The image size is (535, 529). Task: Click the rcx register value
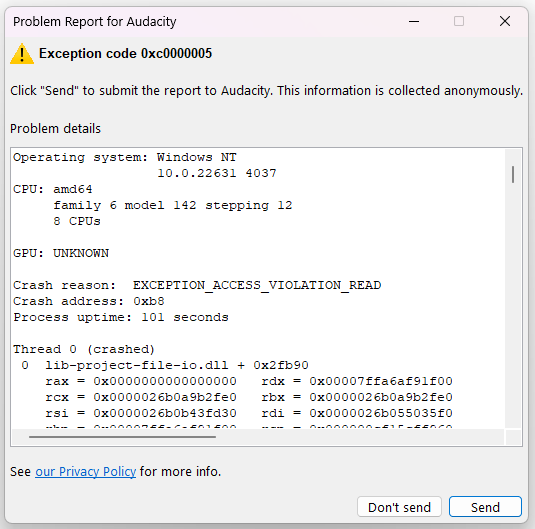click(x=165, y=397)
